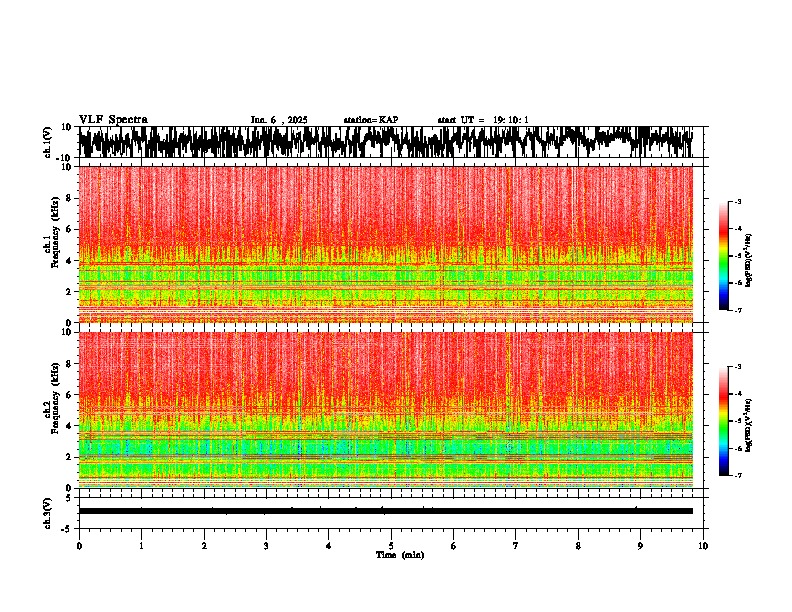Click the time axis tick label '7'

coord(516,546)
